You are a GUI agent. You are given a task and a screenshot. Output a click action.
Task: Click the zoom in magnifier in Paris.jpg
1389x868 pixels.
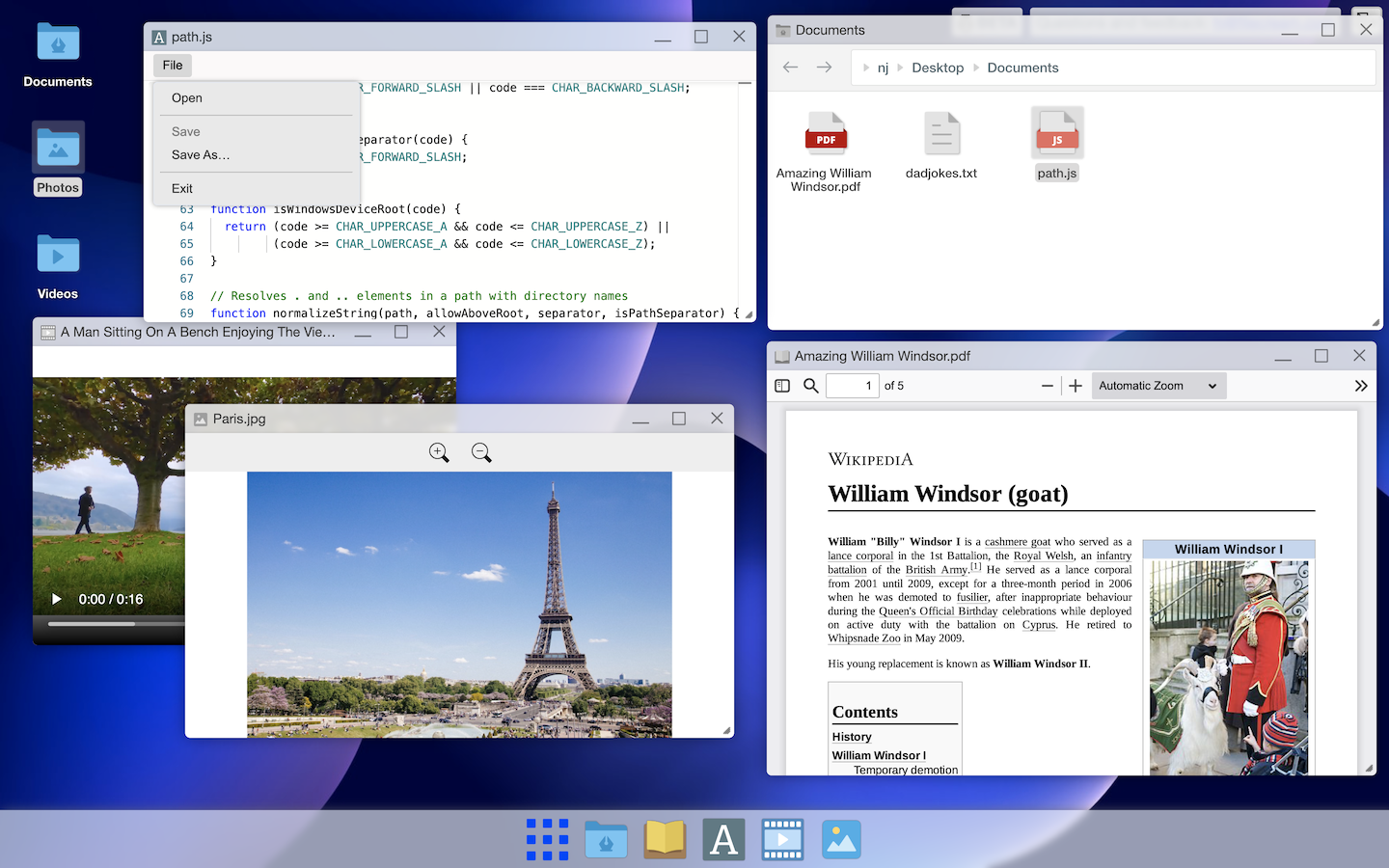439,452
